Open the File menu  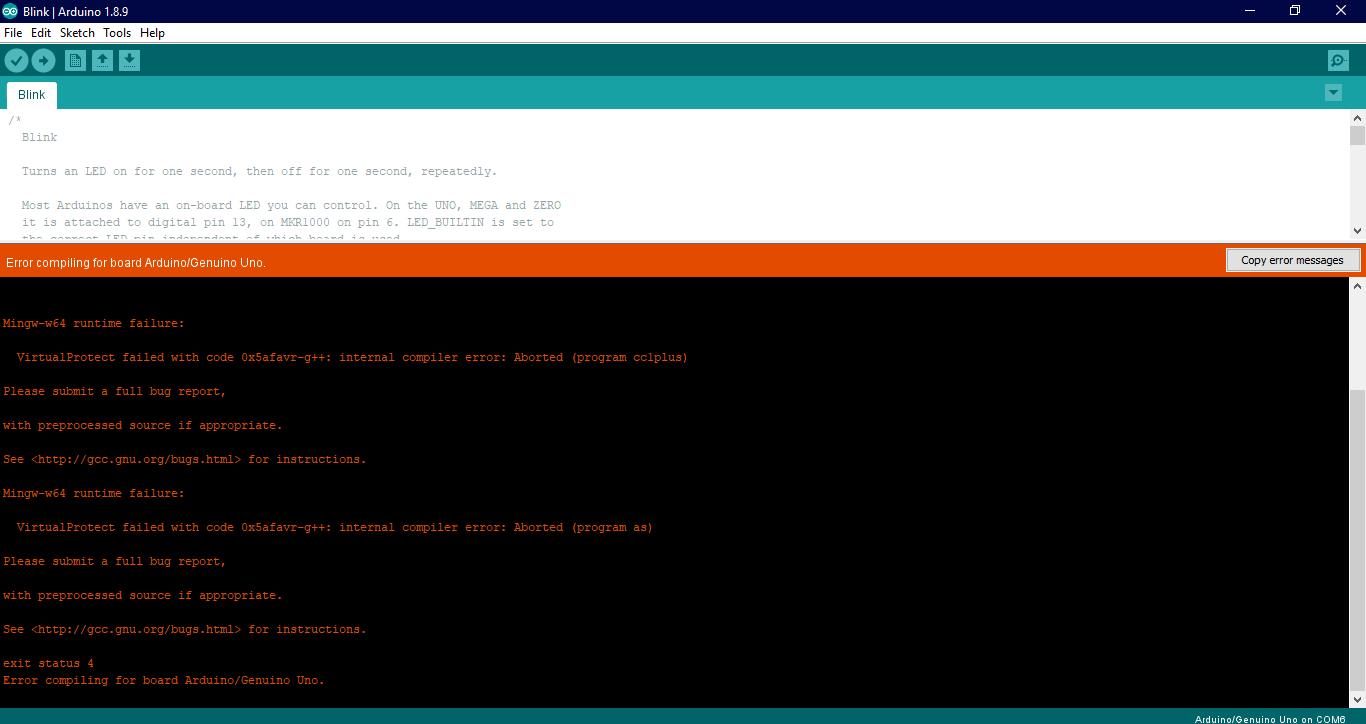click(13, 32)
